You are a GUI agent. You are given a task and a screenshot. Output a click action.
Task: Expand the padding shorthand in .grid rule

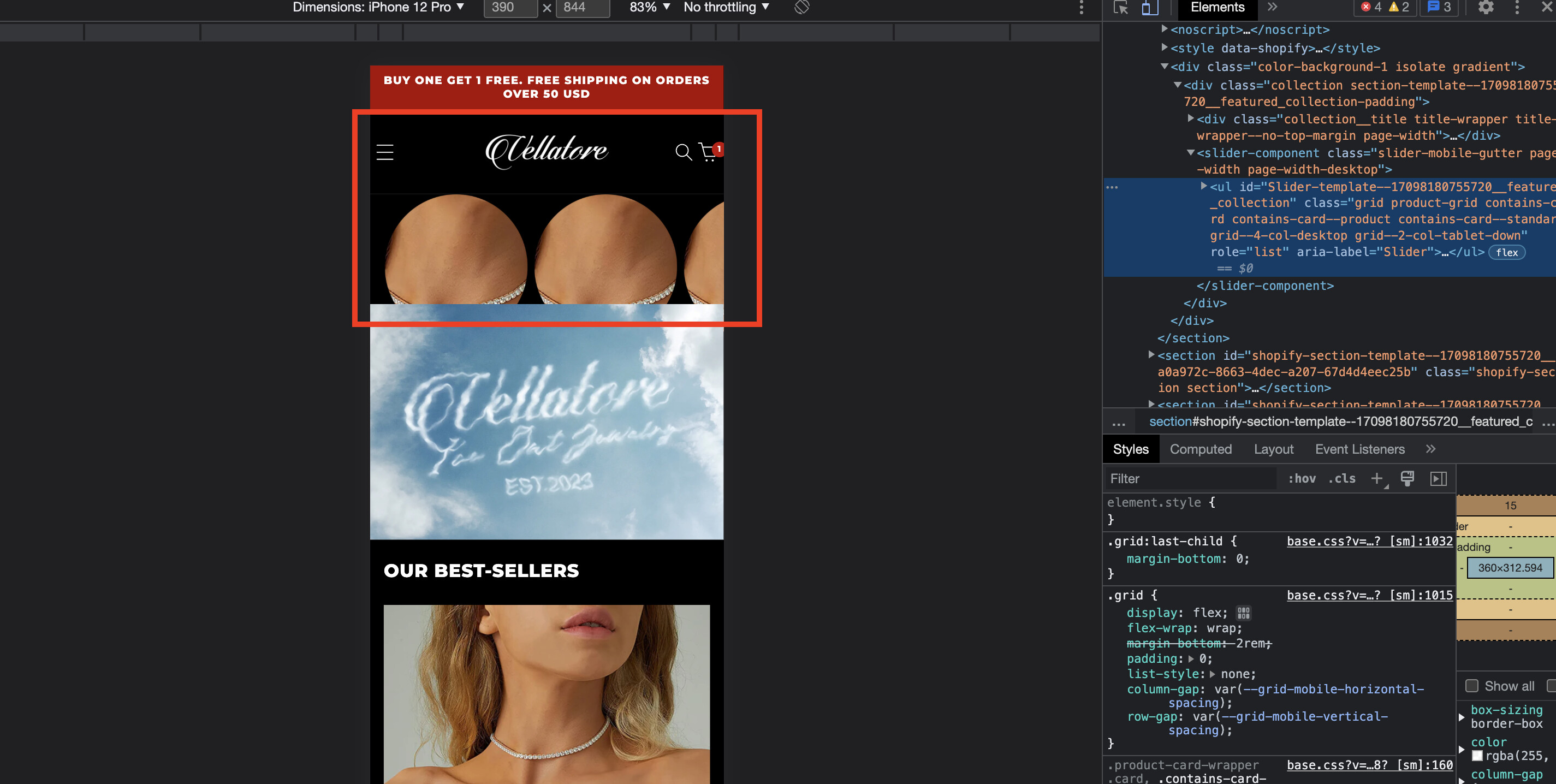pos(1191,659)
